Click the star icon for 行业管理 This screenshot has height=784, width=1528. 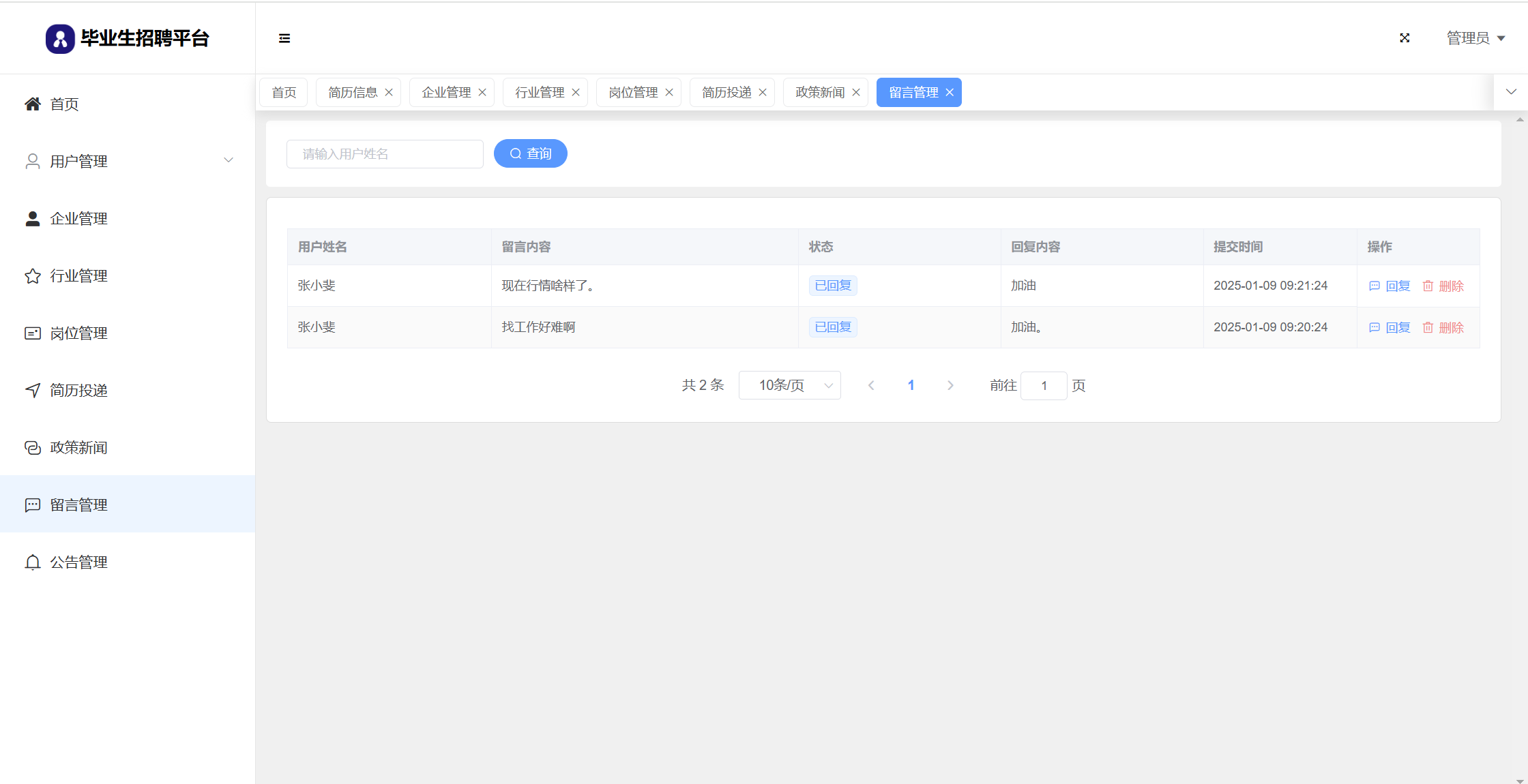33,276
